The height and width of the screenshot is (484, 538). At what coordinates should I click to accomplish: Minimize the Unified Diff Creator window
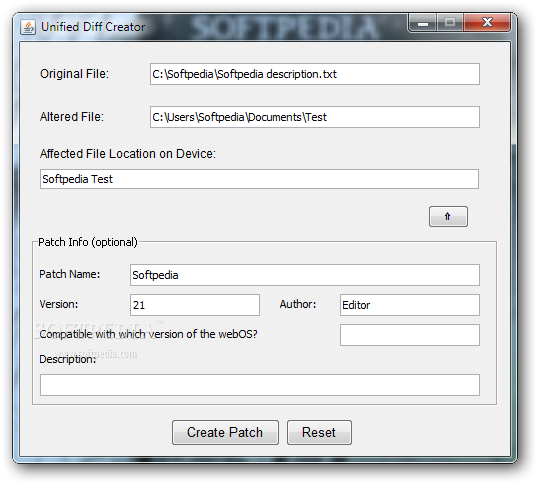[x=422, y=23]
